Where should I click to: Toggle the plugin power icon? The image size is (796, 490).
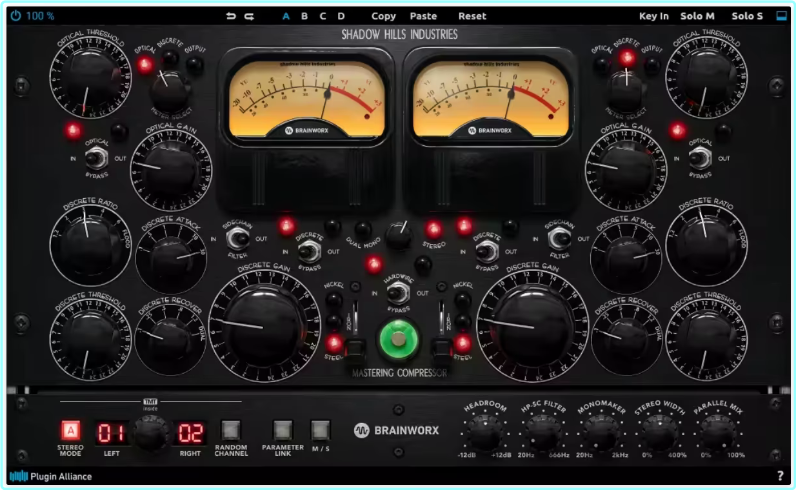point(16,16)
